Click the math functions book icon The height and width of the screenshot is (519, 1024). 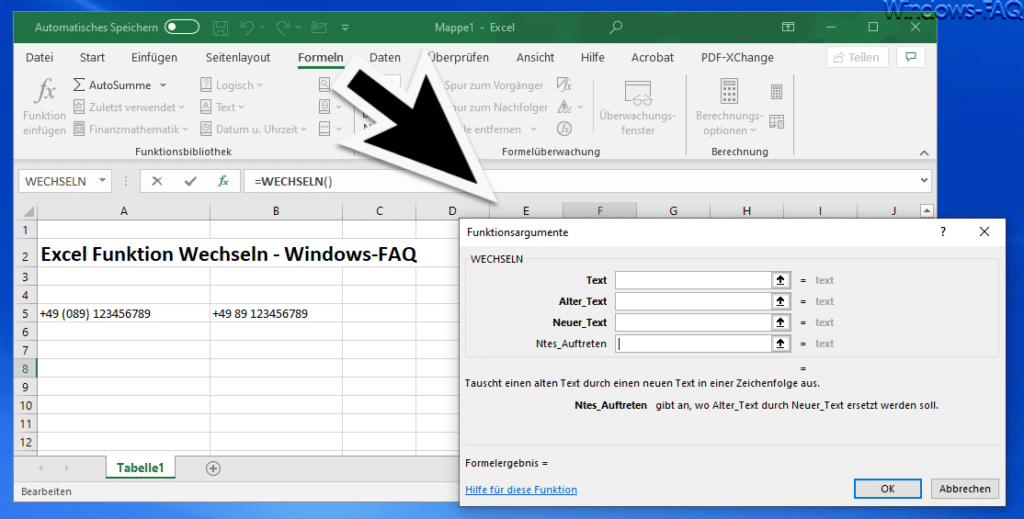click(x=325, y=106)
